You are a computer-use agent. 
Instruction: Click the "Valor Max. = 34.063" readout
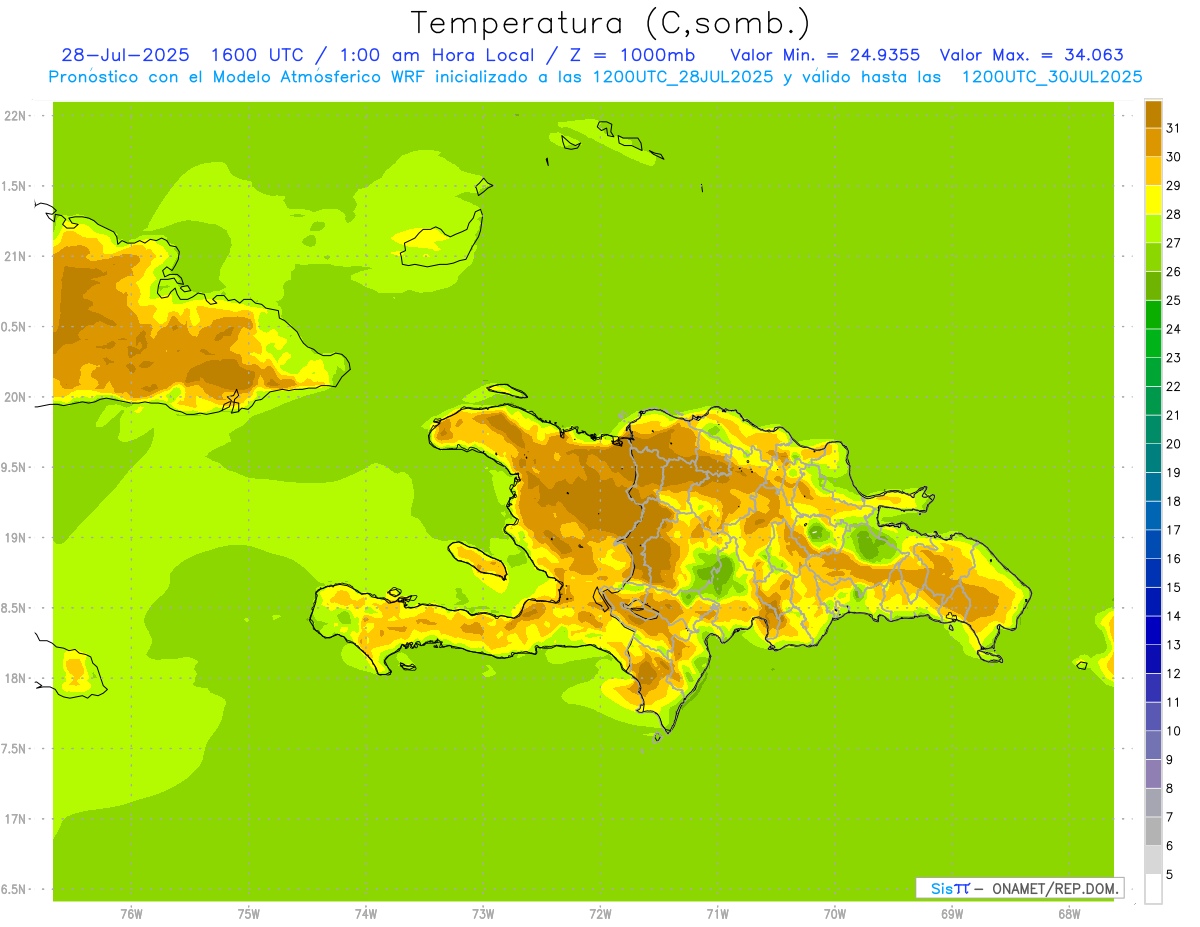pyautogui.click(x=1032, y=55)
